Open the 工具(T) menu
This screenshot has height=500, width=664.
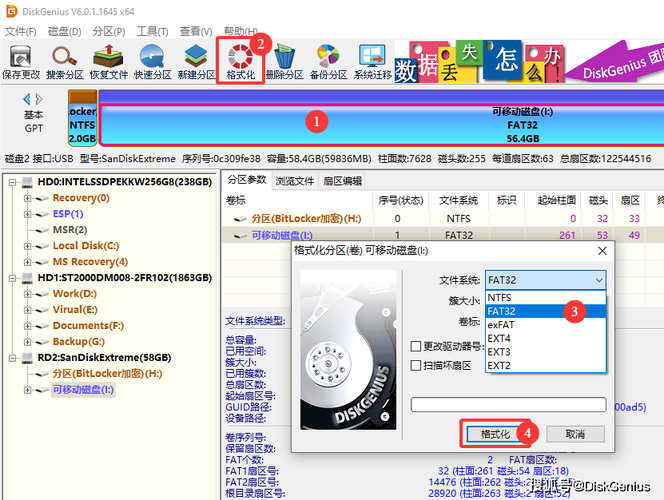[x=151, y=31]
